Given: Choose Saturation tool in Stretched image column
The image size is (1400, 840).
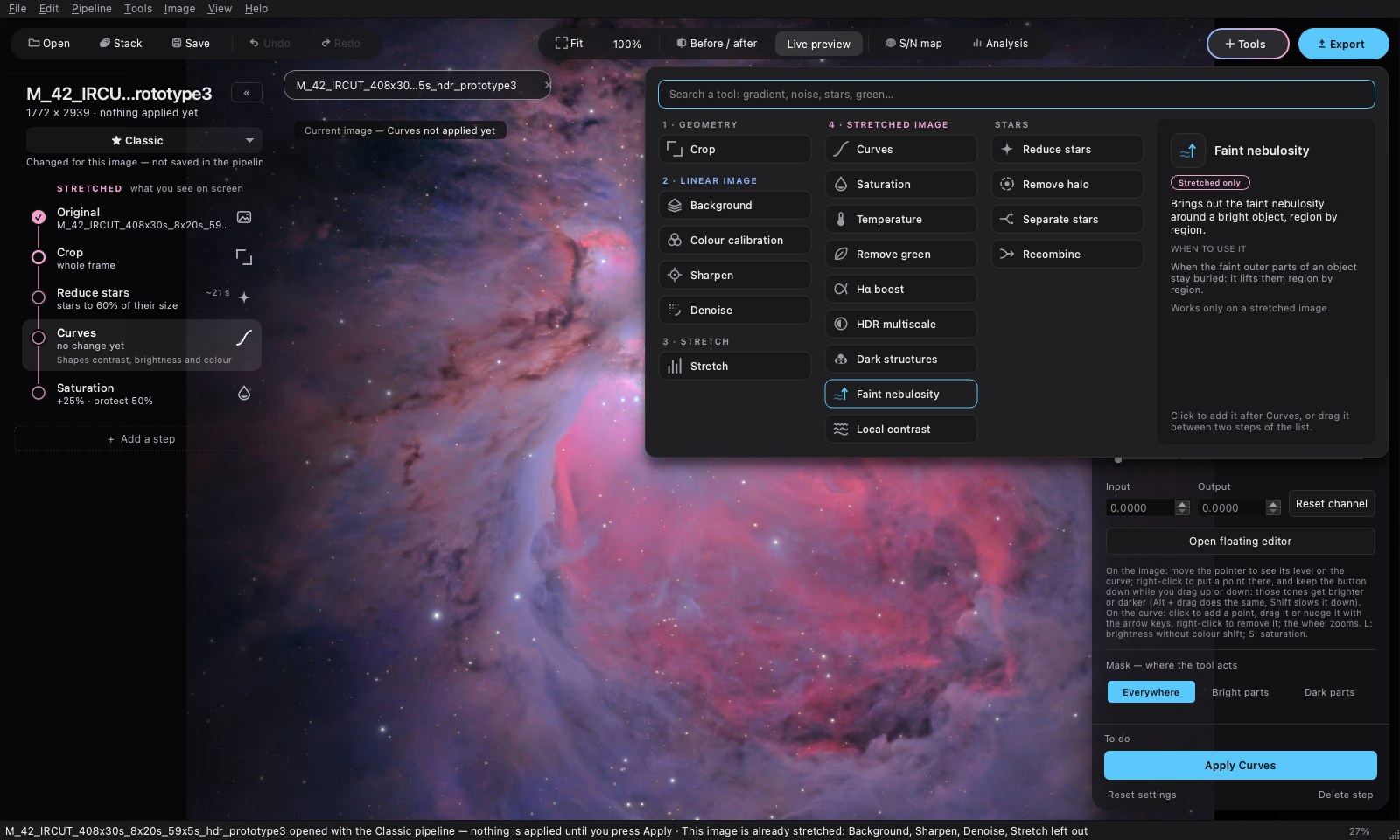Looking at the screenshot, I should (900, 184).
